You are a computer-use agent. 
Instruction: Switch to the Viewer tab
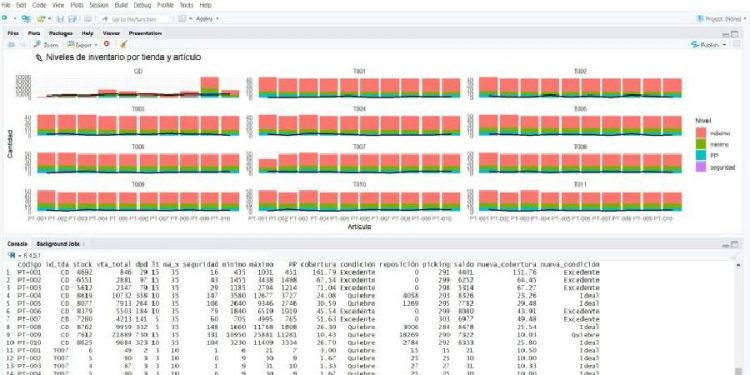(x=111, y=33)
